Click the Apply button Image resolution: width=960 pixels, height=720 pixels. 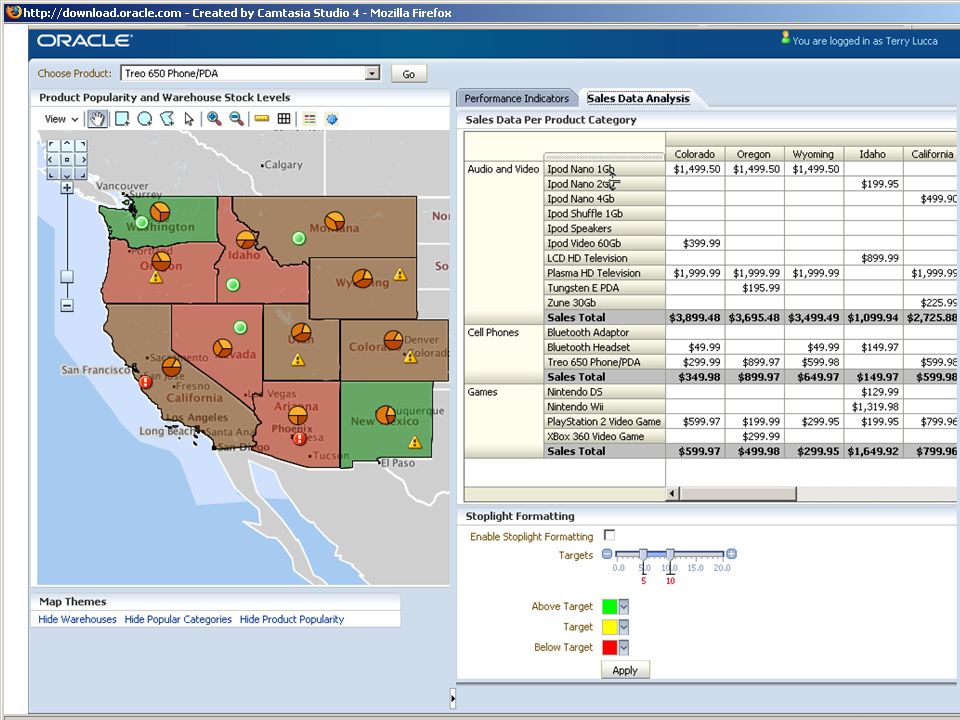coord(625,670)
